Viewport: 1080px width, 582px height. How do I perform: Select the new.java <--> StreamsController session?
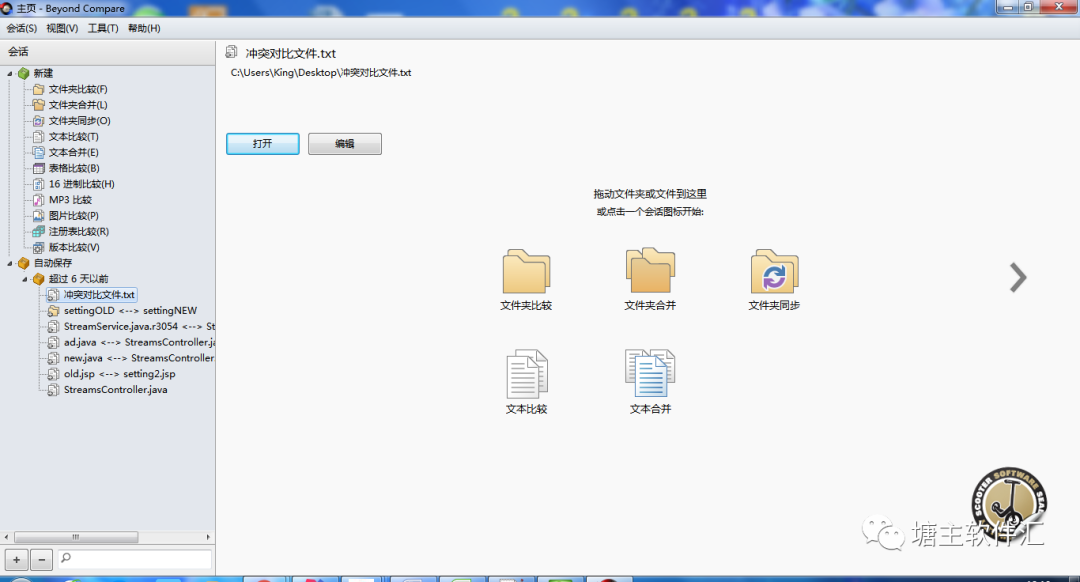(x=139, y=358)
